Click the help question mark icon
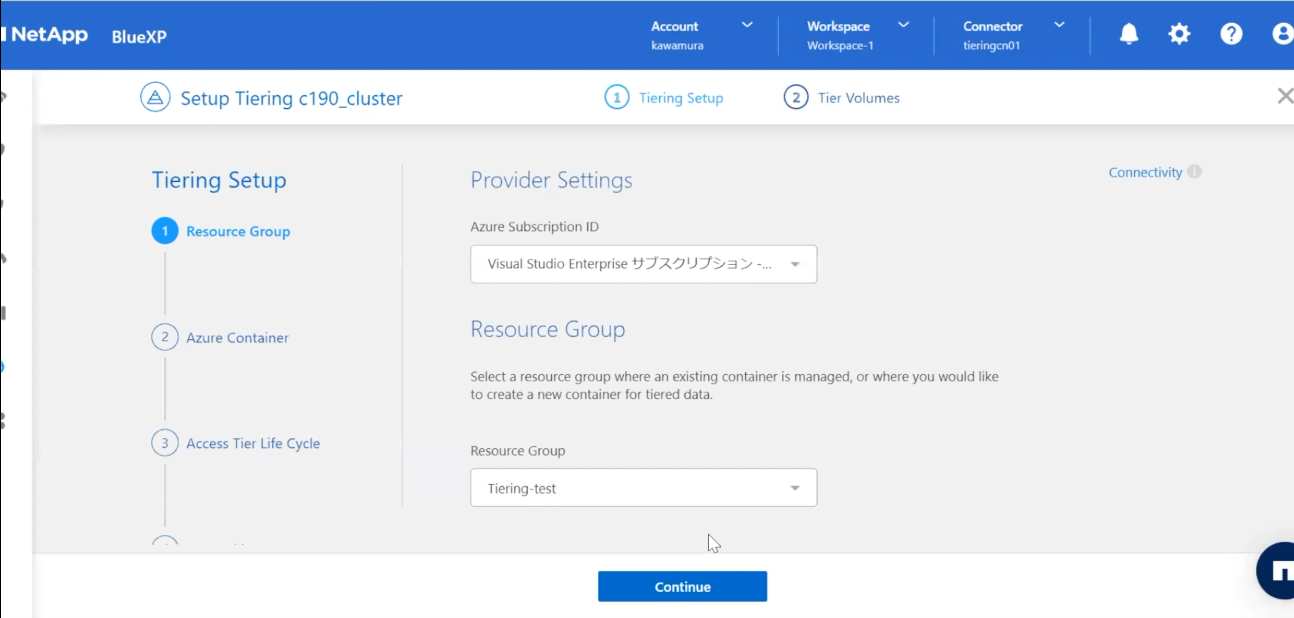 [1231, 34]
